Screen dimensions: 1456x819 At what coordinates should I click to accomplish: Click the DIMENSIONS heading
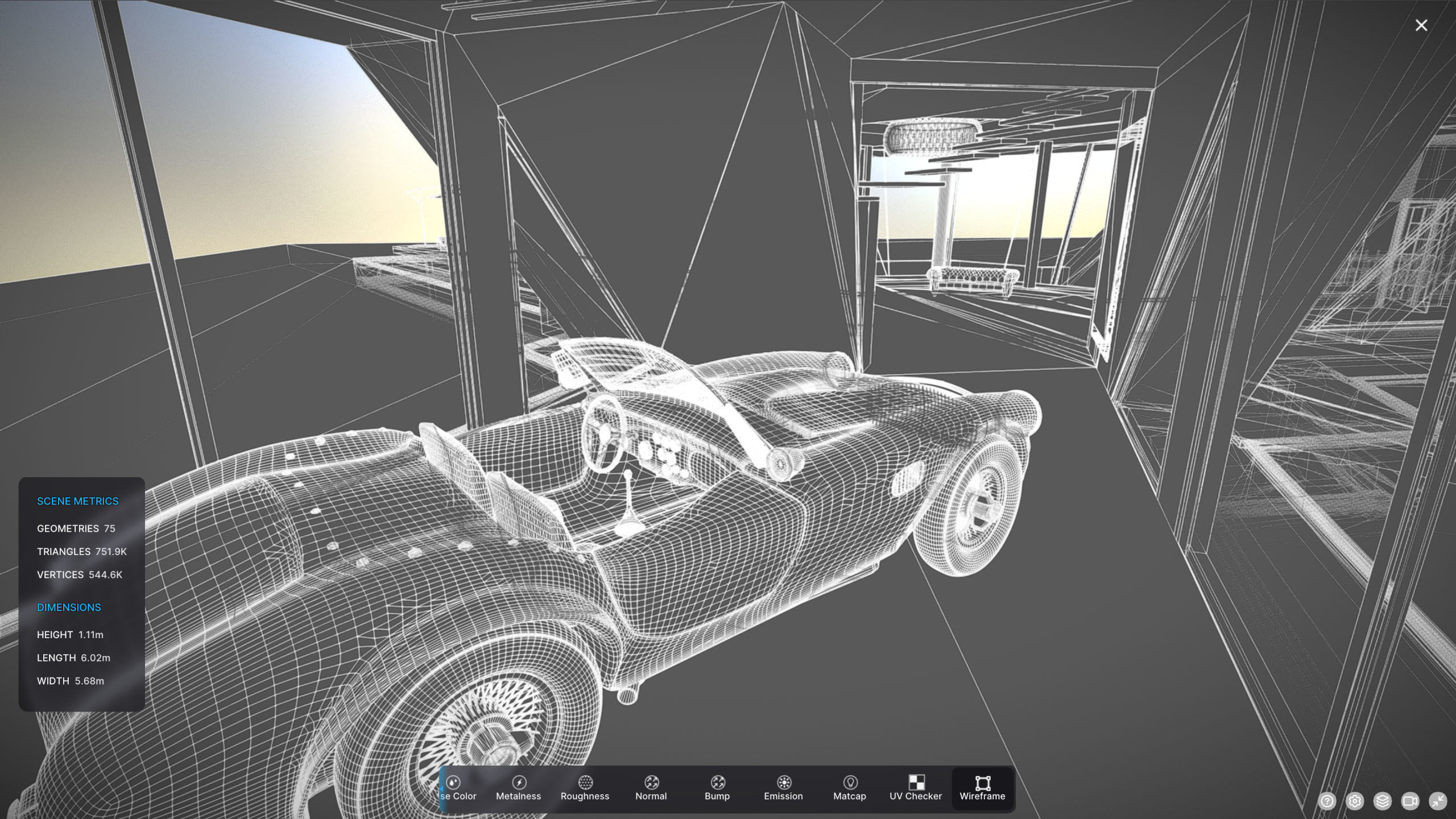coord(69,607)
